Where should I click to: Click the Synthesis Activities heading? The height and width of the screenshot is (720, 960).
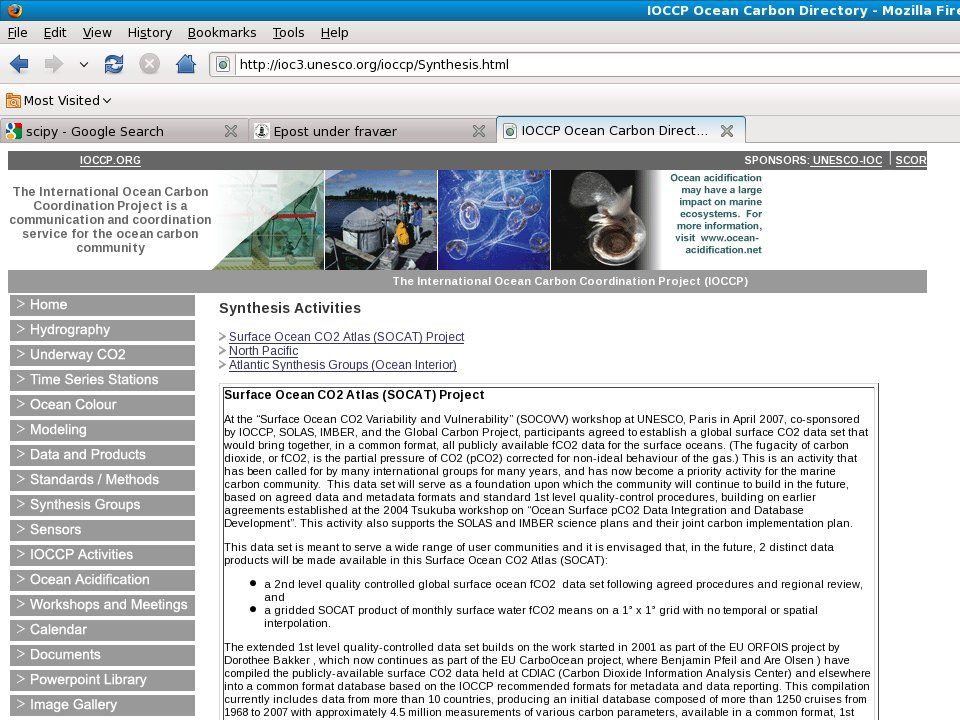click(290, 308)
